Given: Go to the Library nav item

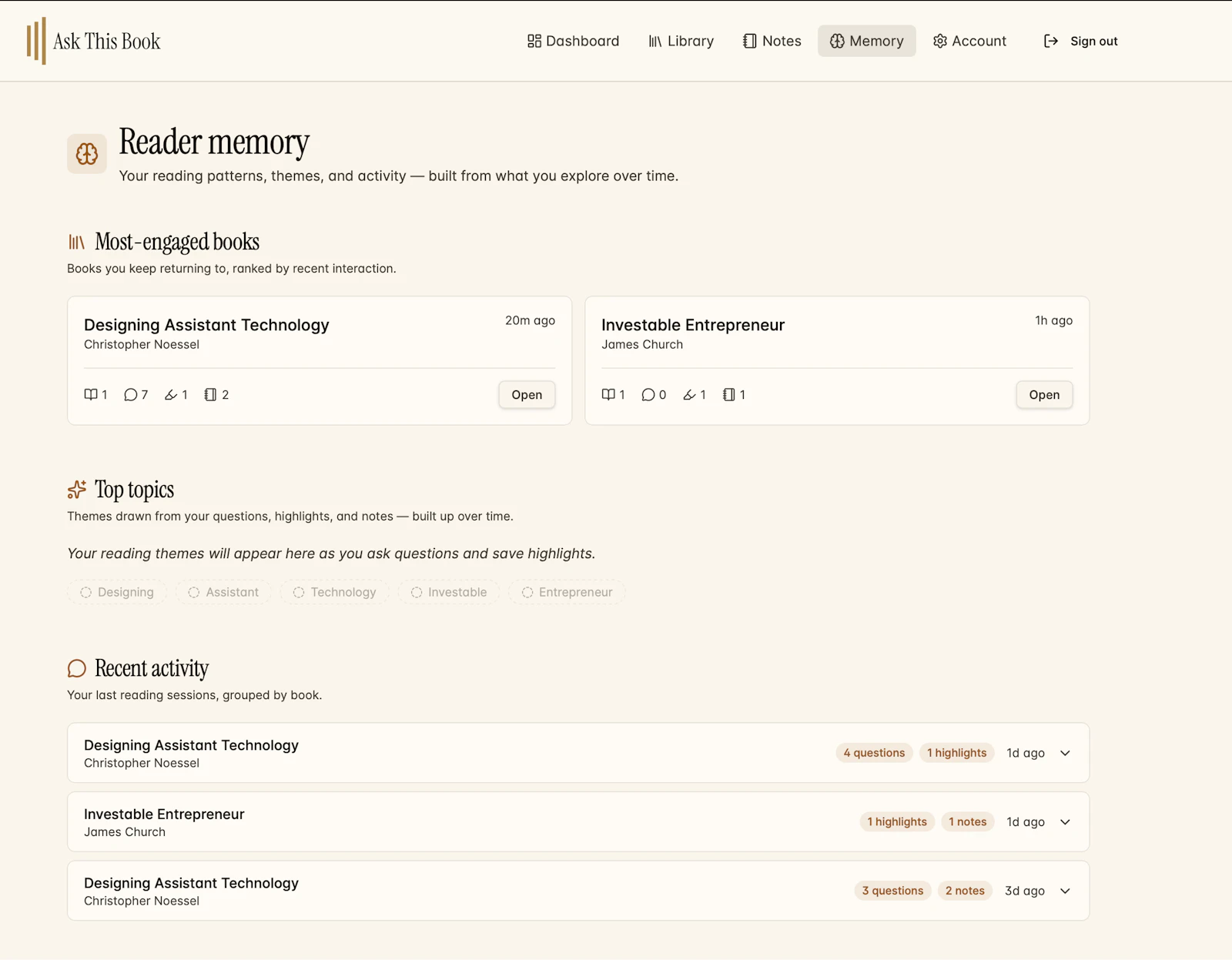Looking at the screenshot, I should (681, 41).
